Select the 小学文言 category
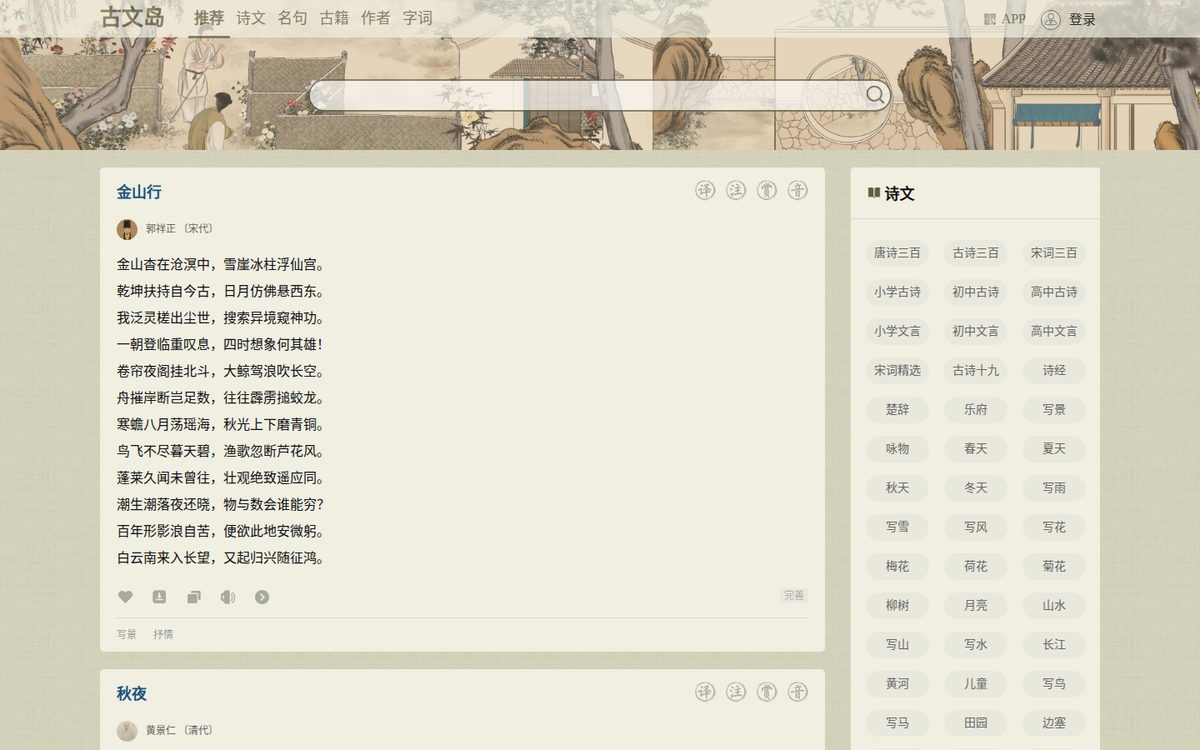The image size is (1200, 750). 897,331
